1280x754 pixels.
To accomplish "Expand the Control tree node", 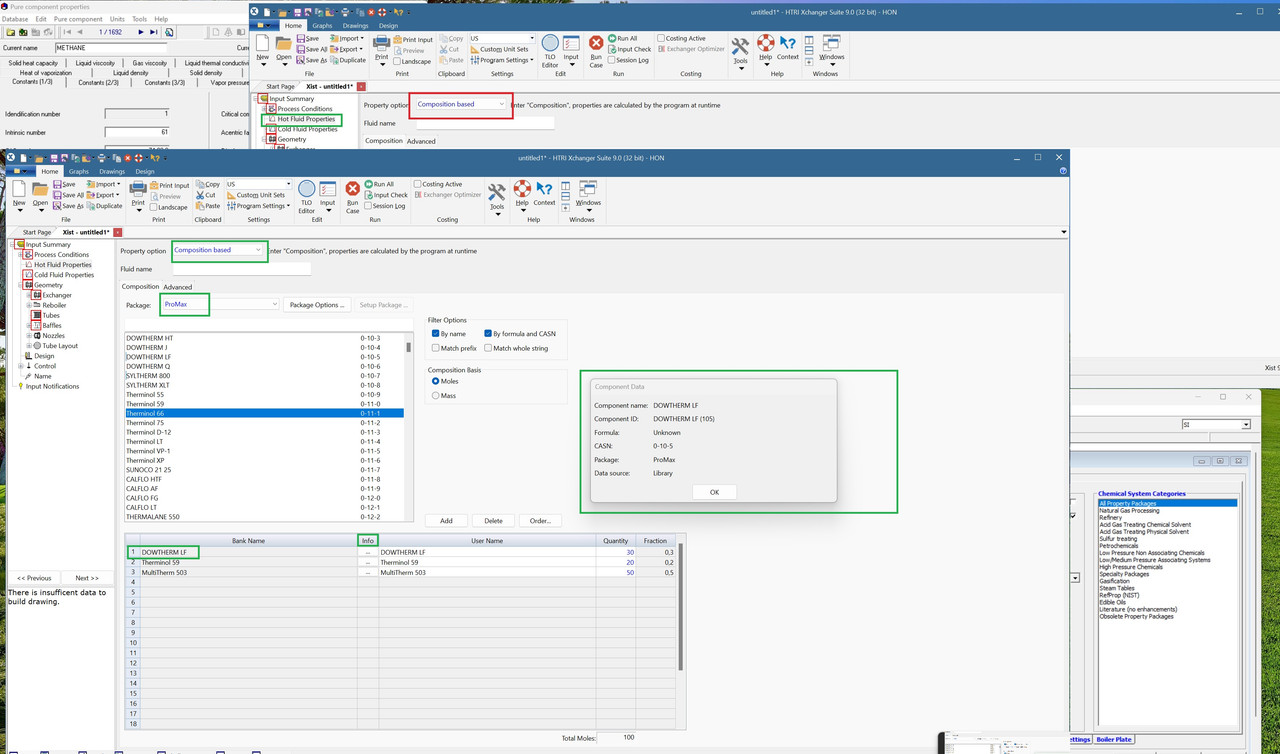I will [x=21, y=366].
